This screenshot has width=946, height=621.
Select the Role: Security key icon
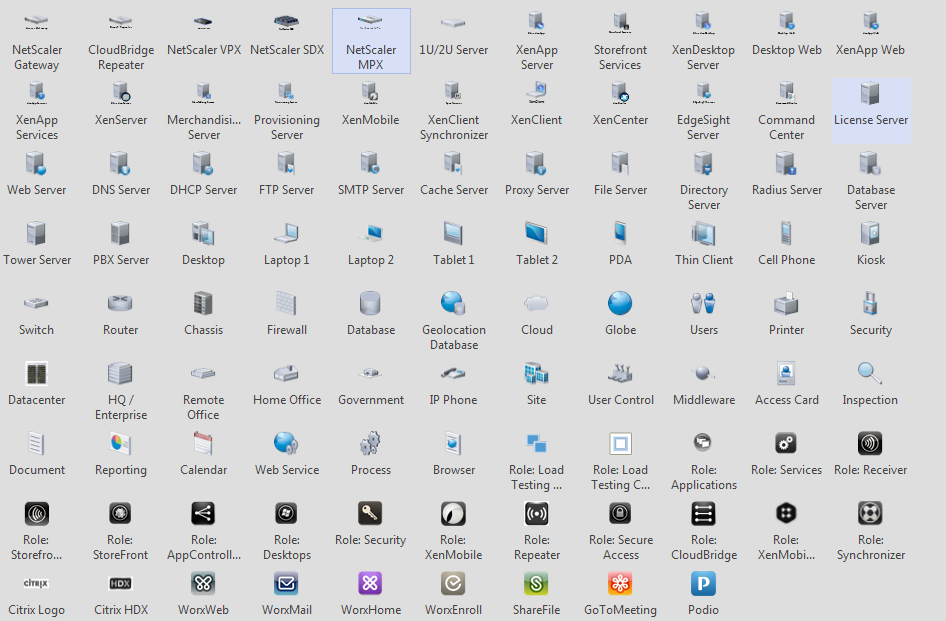point(371,513)
